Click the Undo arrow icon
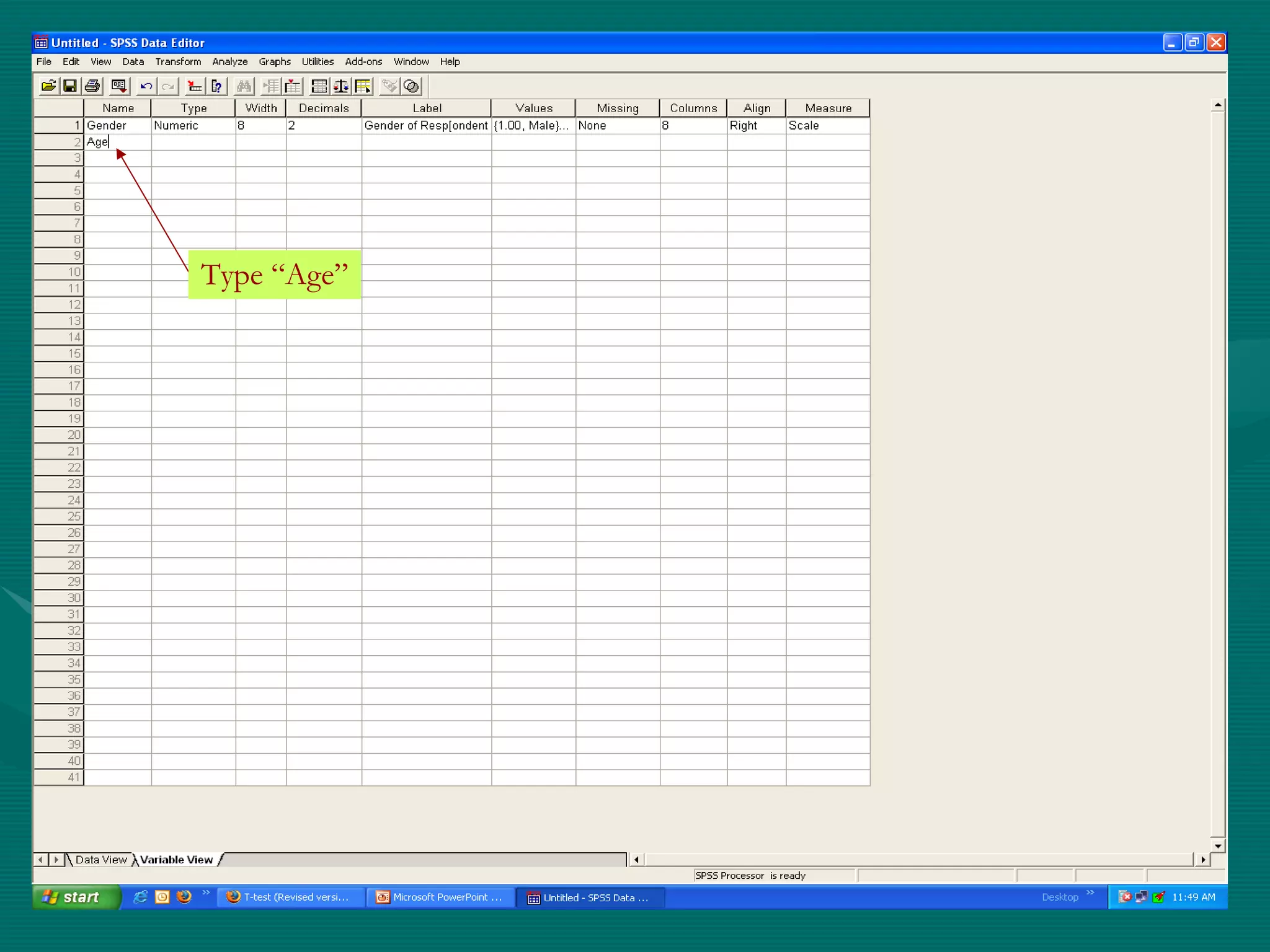Screen dimensions: 1270x952 pos(146,86)
